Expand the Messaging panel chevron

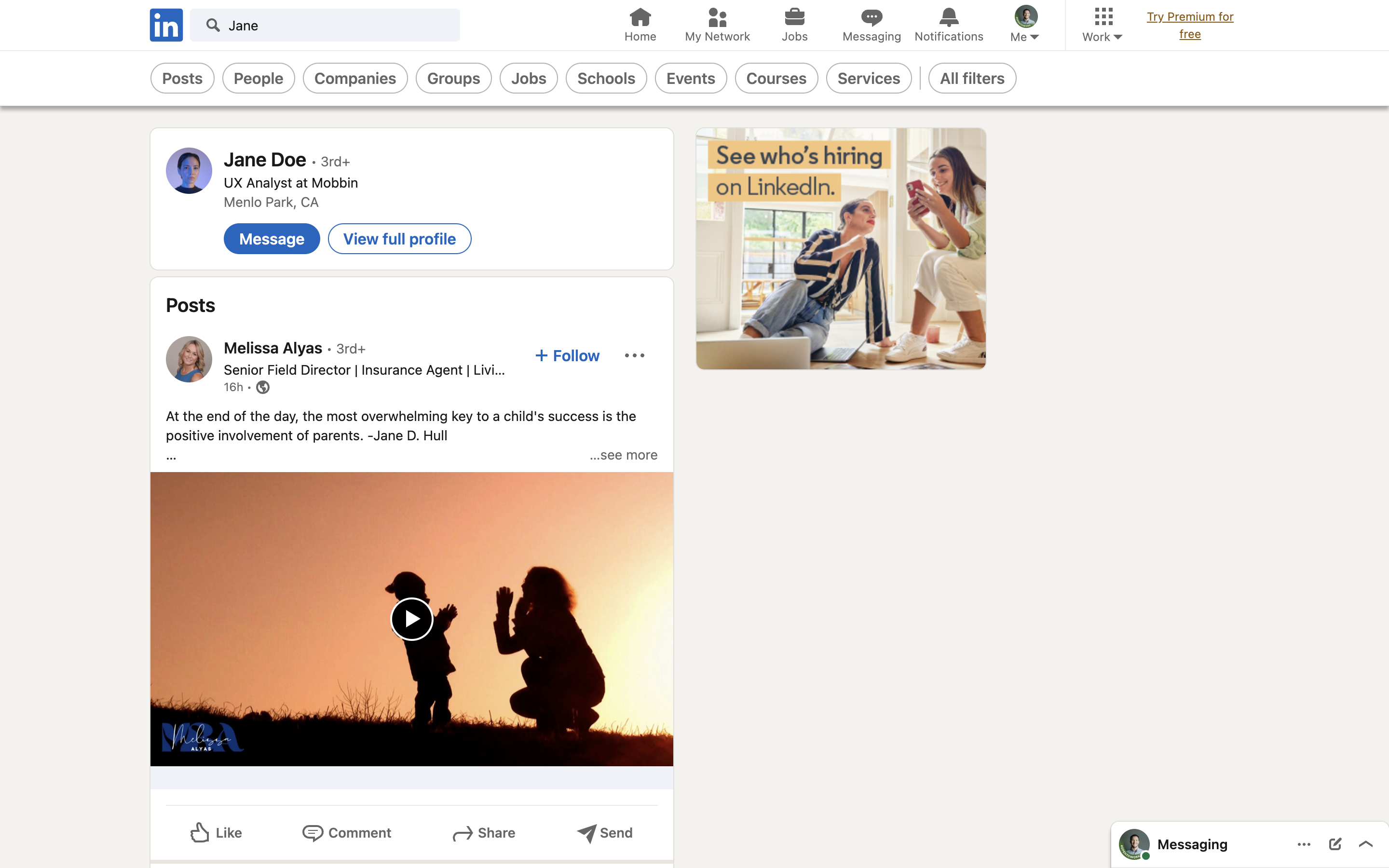[1366, 844]
